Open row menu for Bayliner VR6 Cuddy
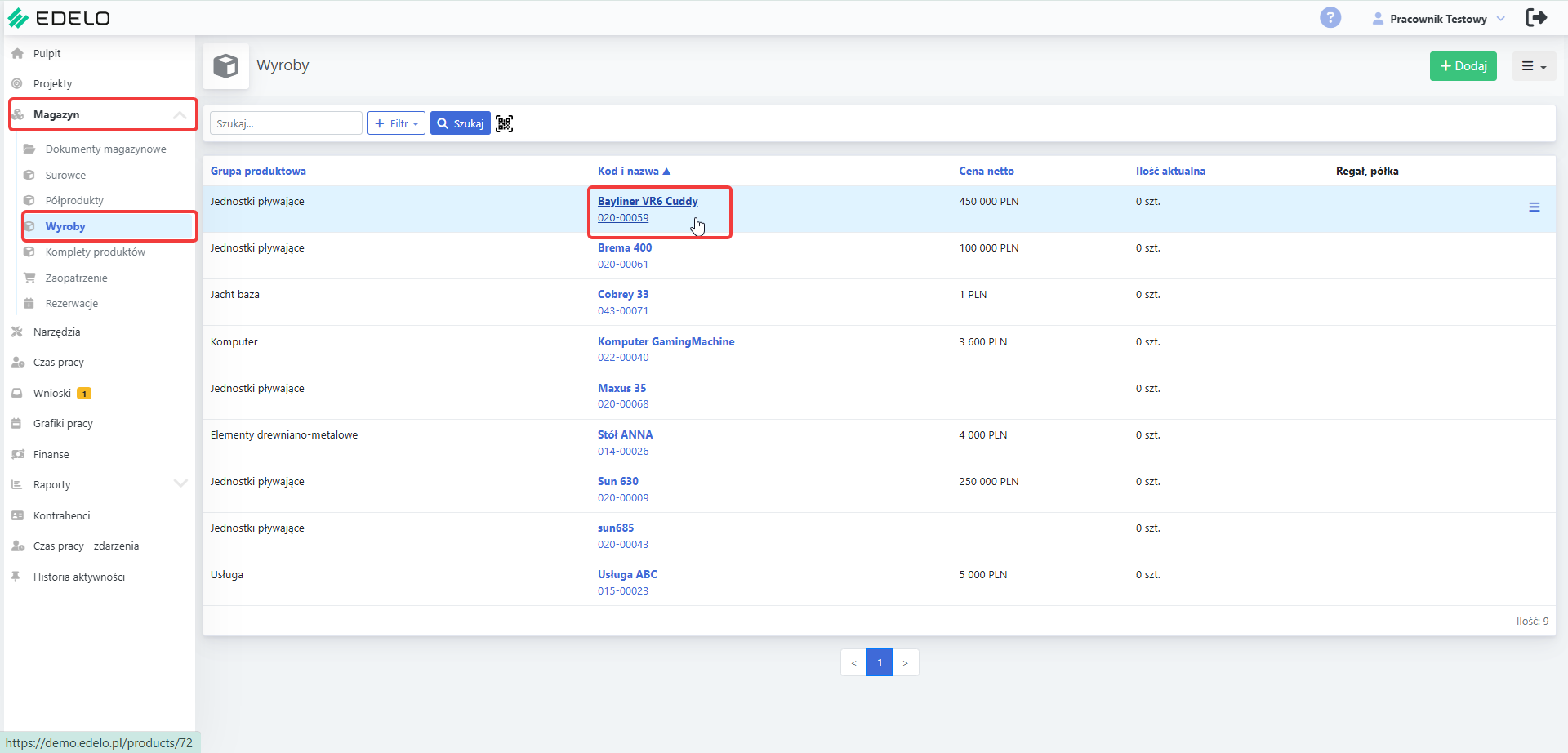 point(1535,207)
